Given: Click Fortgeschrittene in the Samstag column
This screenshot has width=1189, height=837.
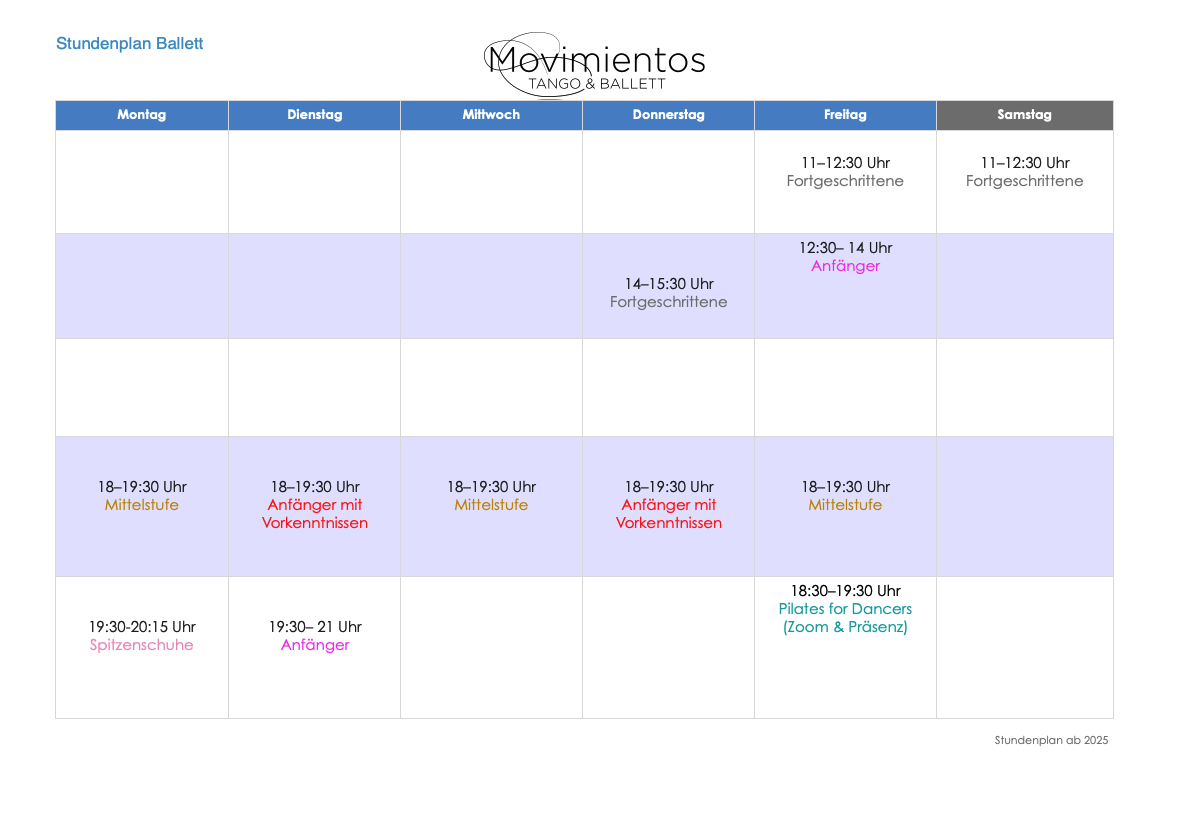Looking at the screenshot, I should (x=1024, y=181).
